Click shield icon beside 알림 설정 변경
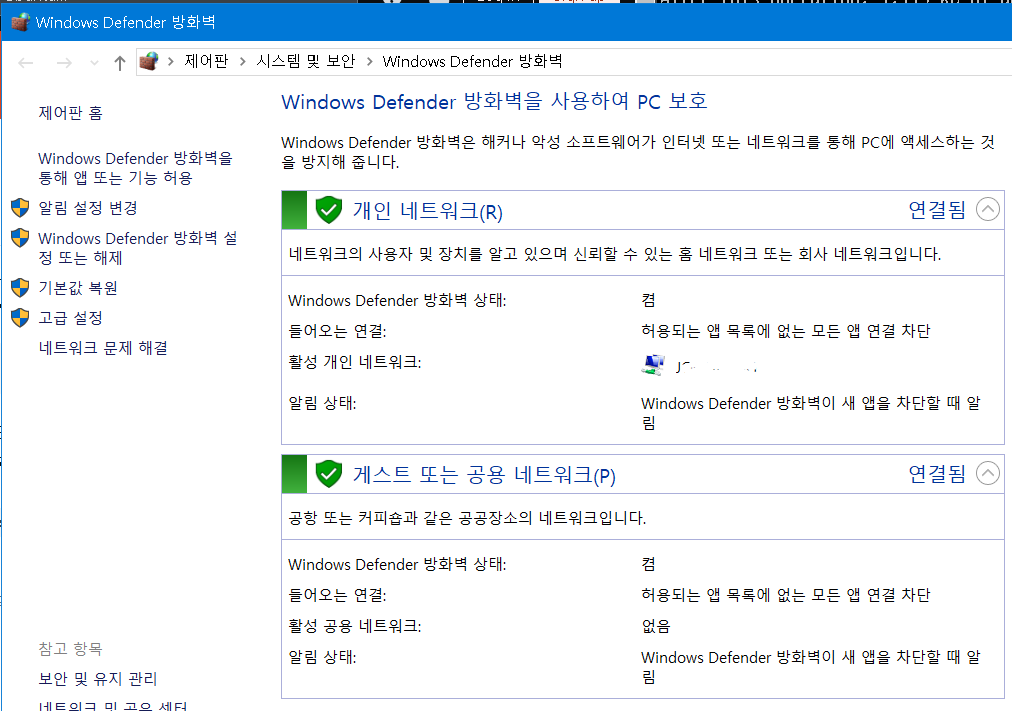This screenshot has width=1012, height=711. click(20, 208)
